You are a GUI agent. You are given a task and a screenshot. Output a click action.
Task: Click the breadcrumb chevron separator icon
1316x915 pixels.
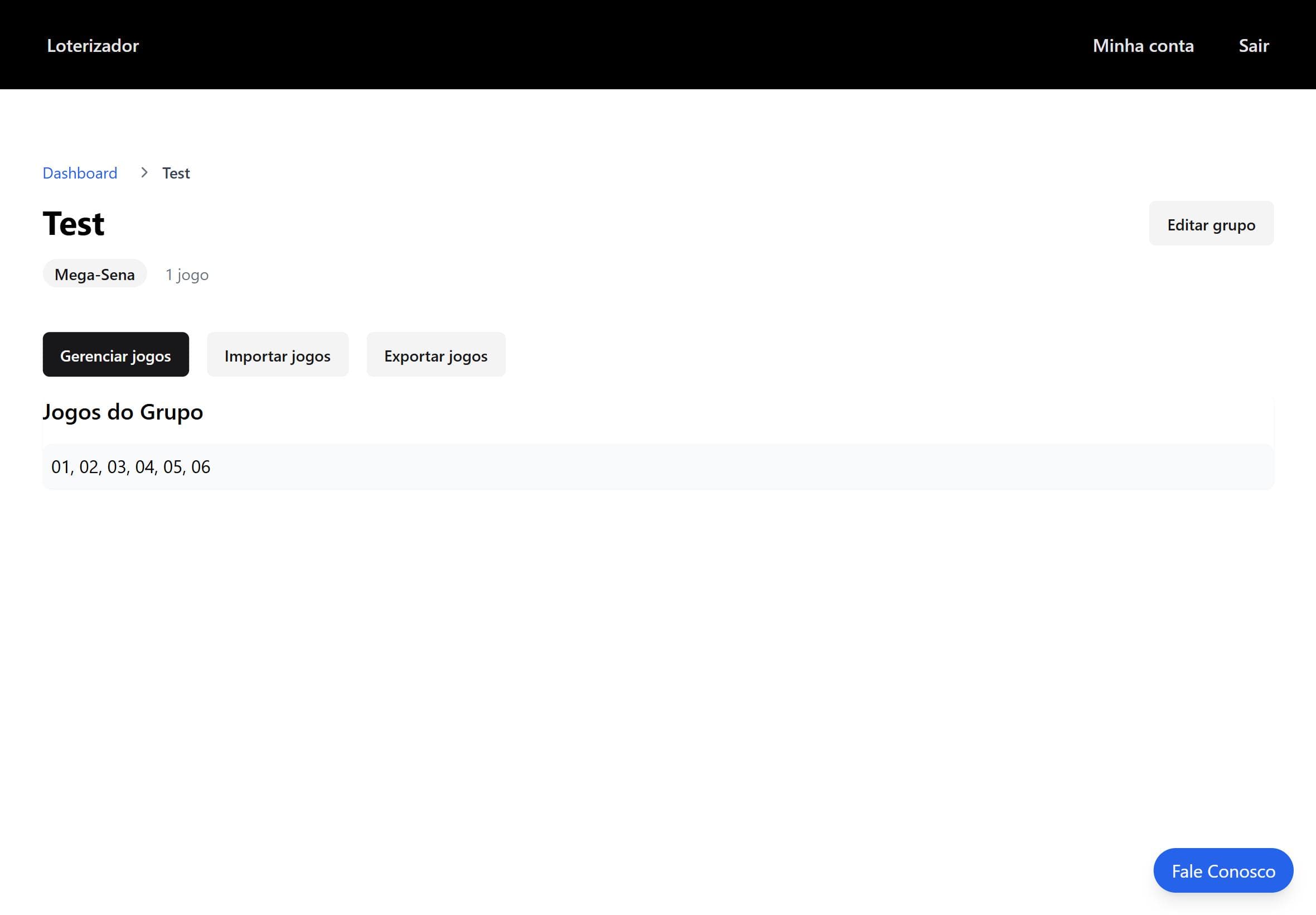144,172
